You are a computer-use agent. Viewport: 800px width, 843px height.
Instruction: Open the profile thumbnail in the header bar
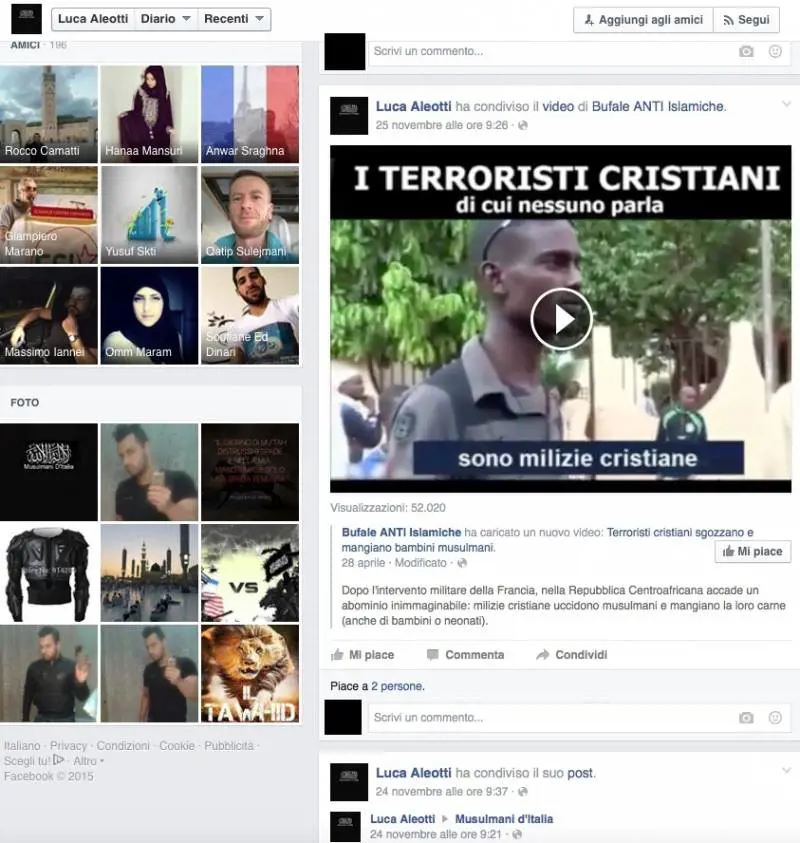pos(26,19)
